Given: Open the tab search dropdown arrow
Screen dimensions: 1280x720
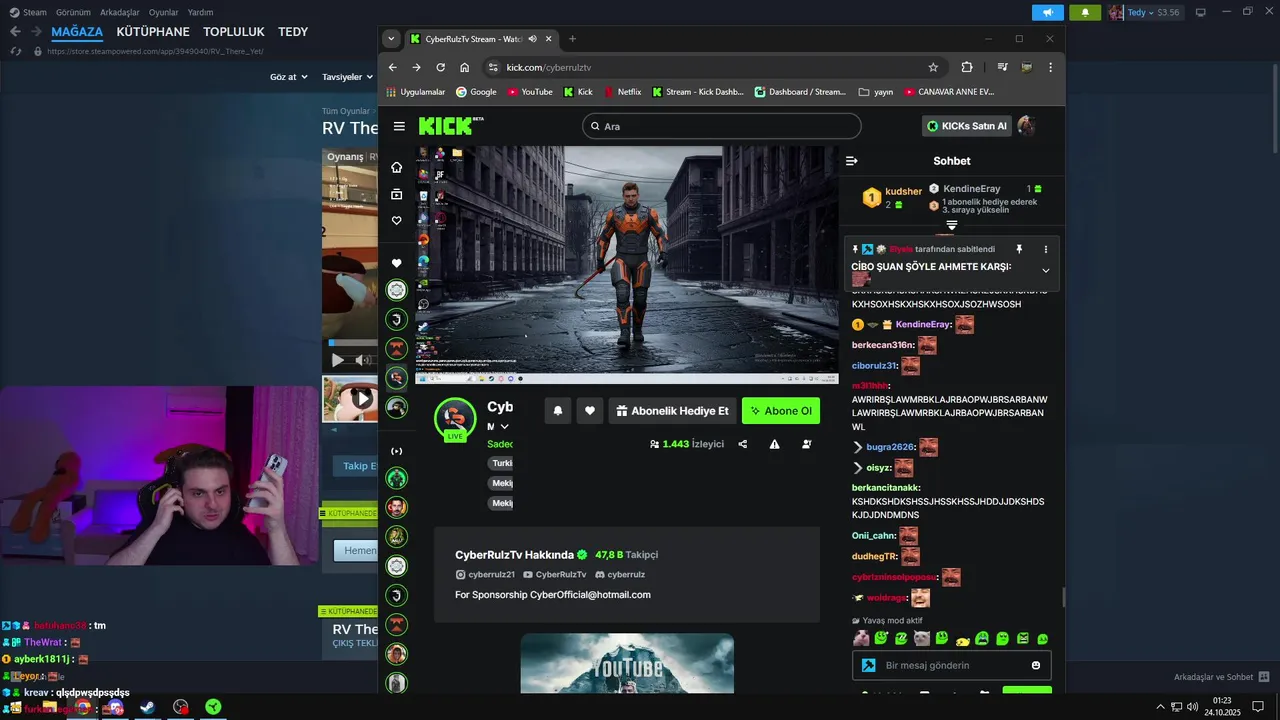Looking at the screenshot, I should tap(391, 39).
